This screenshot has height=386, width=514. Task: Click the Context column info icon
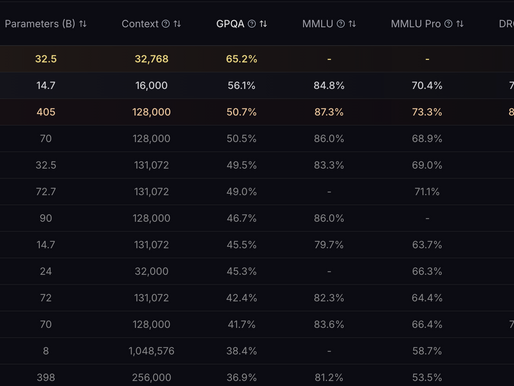coord(166,24)
